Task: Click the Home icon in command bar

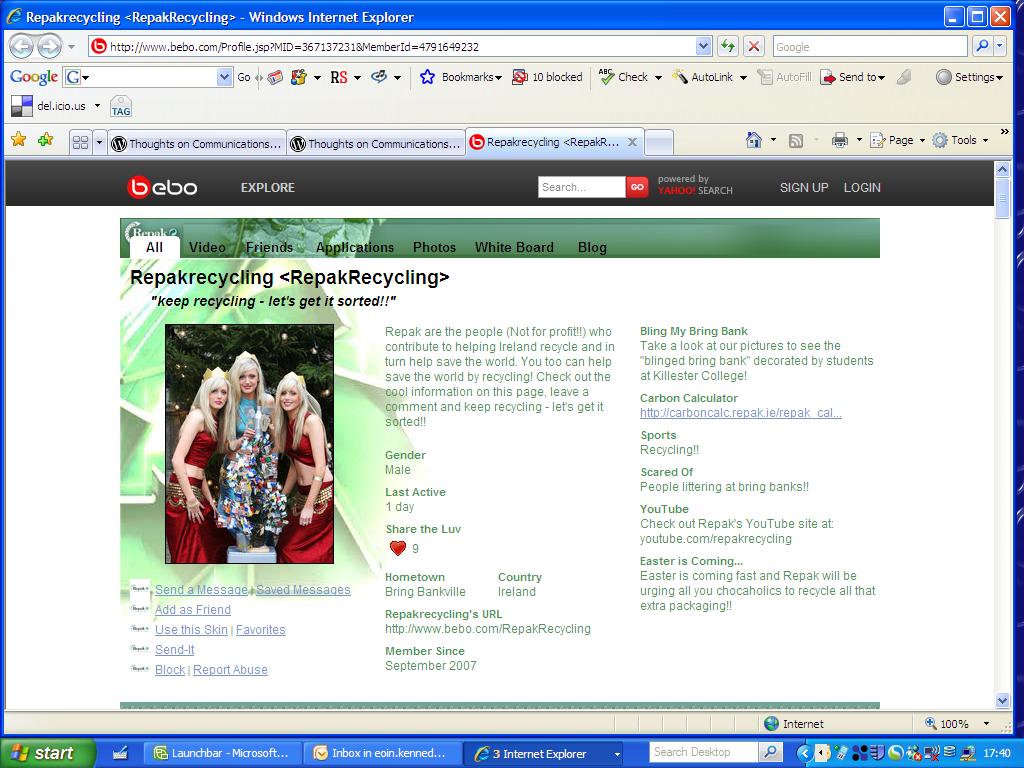Action: point(754,140)
